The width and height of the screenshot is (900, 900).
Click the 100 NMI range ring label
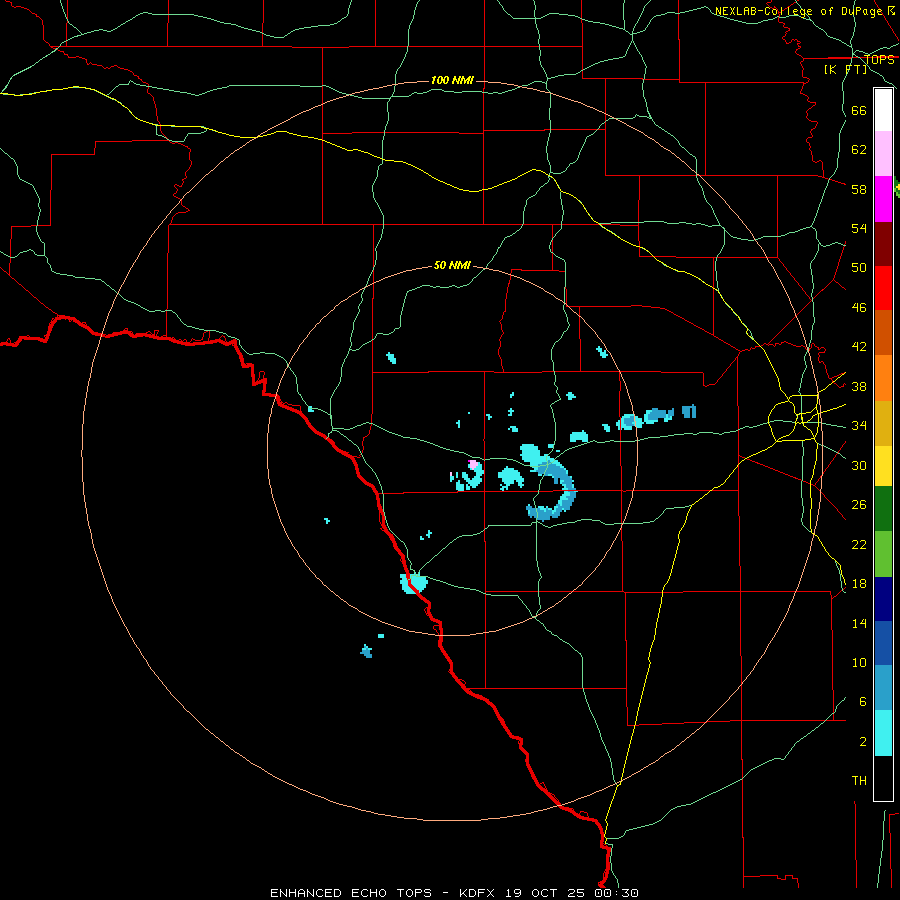[452, 80]
